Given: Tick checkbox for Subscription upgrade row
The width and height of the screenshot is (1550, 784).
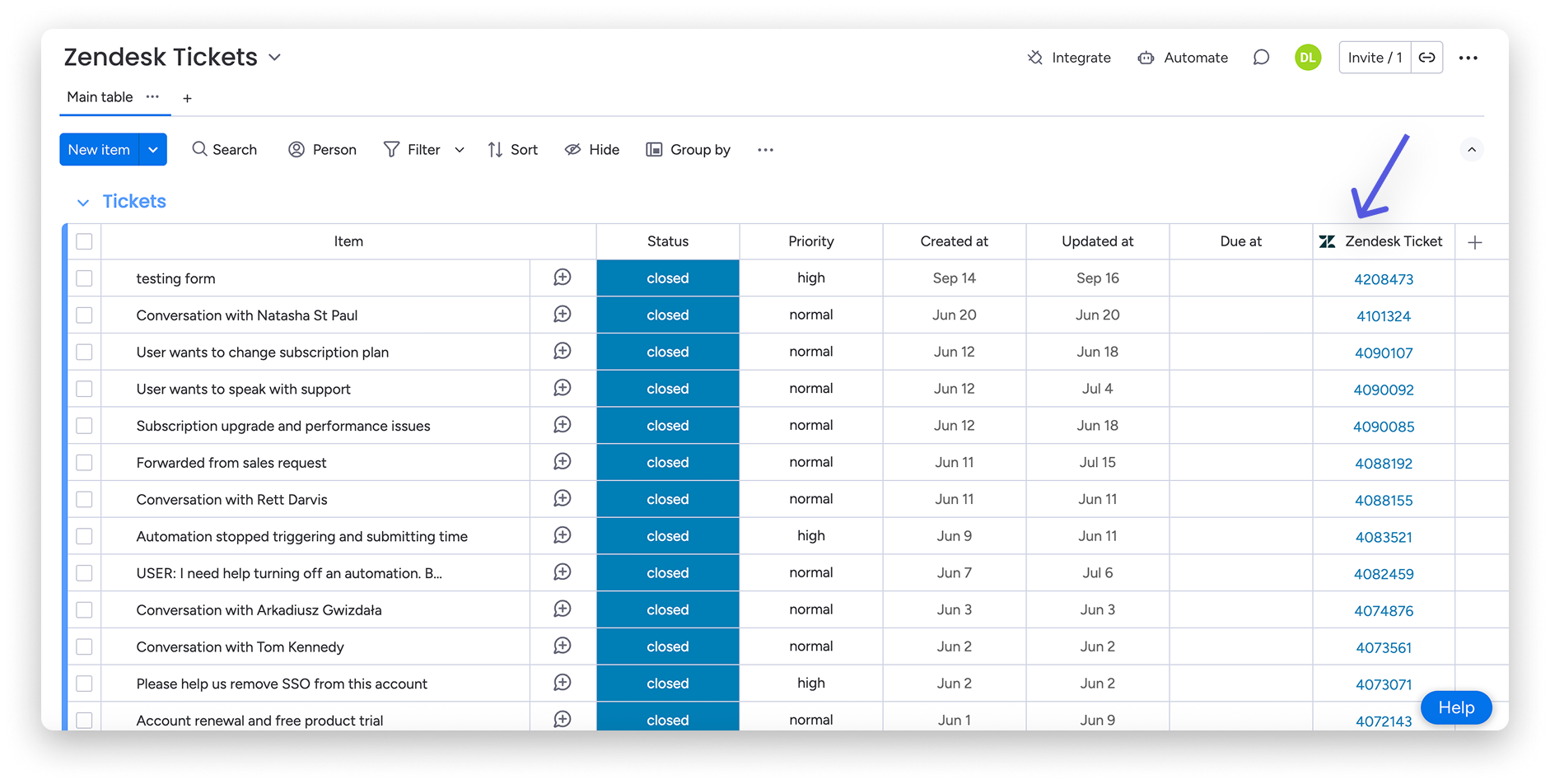Looking at the screenshot, I should click(84, 426).
